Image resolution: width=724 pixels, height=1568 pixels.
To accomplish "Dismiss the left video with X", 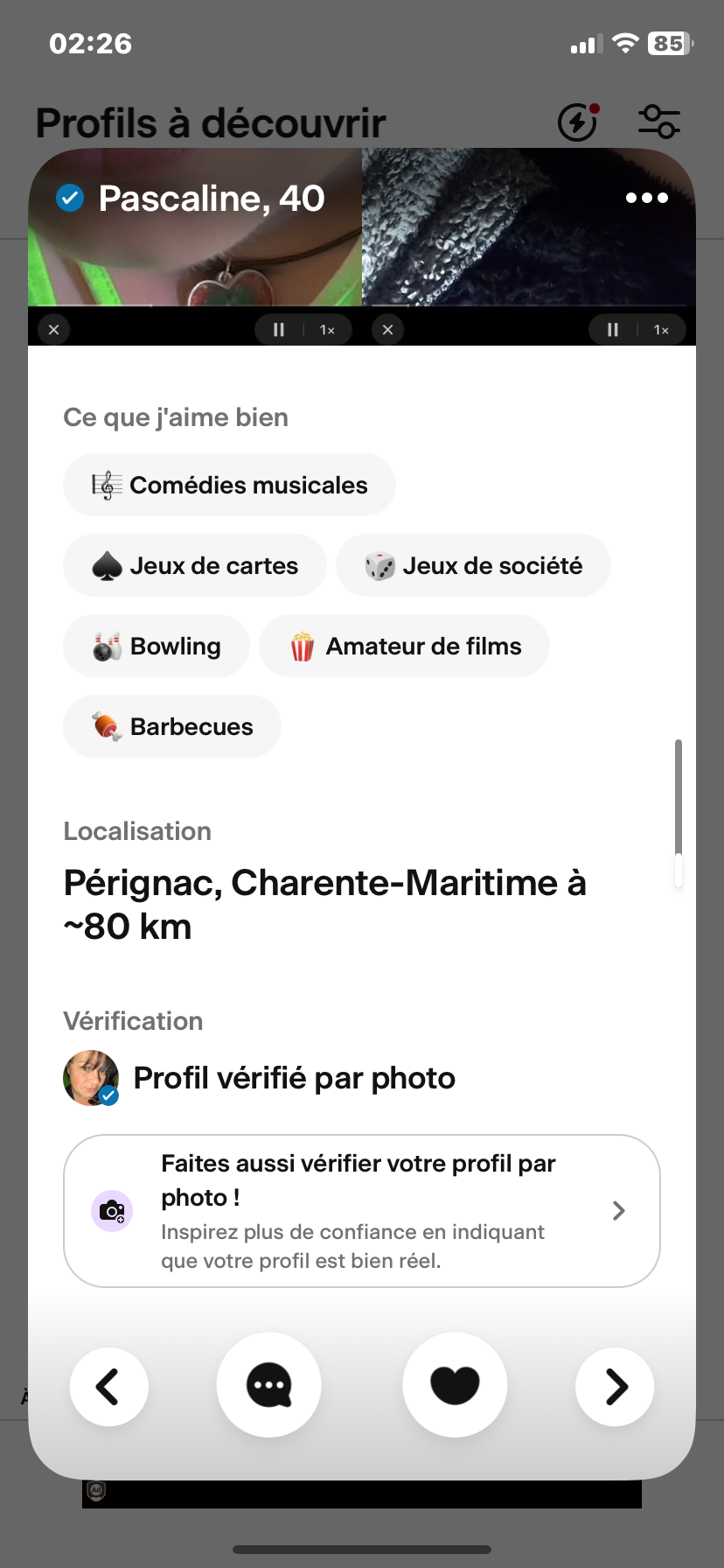I will [53, 330].
